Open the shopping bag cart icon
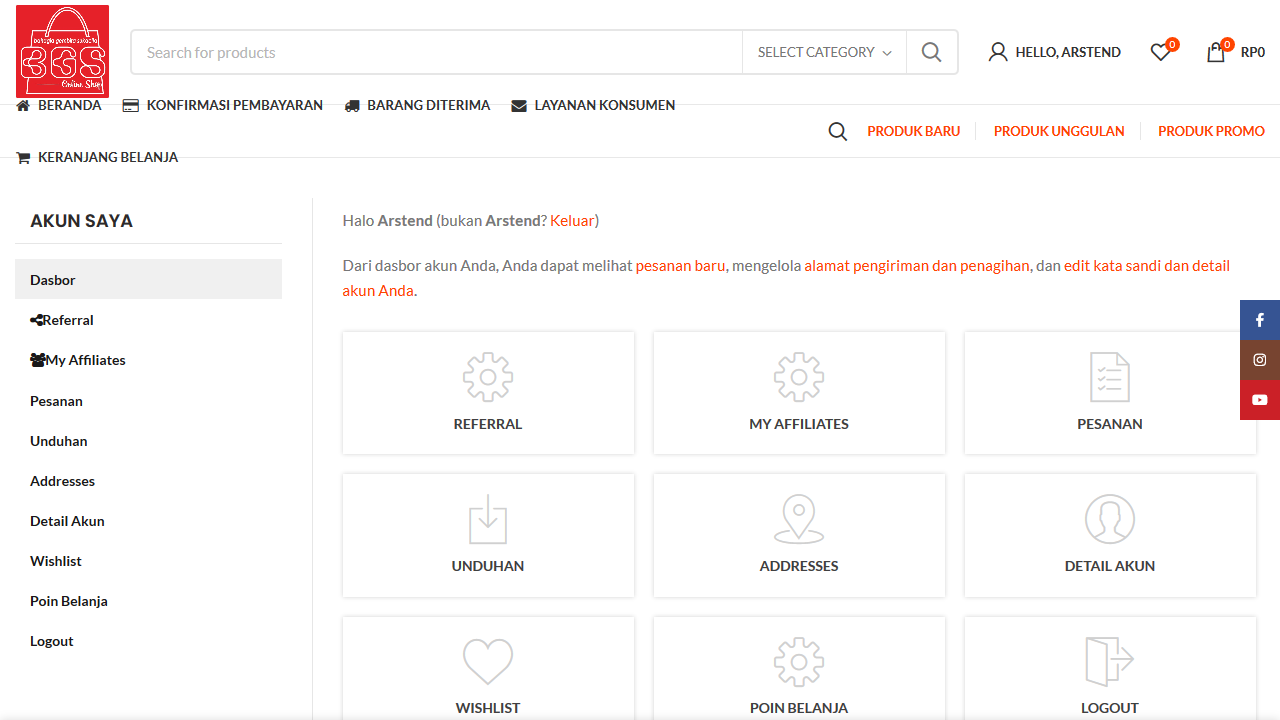Image resolution: width=1280 pixels, height=720 pixels. (x=1216, y=52)
